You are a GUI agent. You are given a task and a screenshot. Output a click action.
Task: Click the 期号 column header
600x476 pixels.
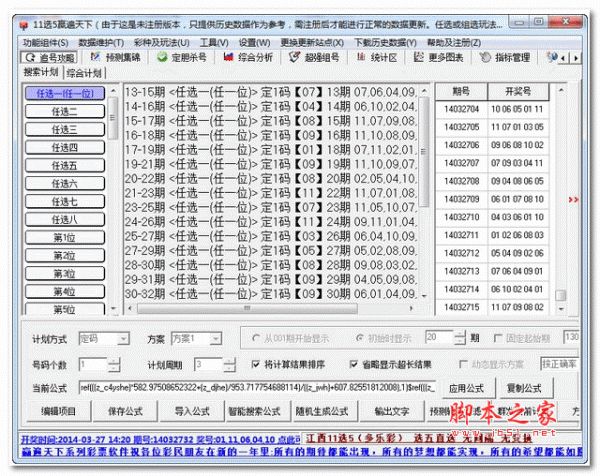point(461,91)
